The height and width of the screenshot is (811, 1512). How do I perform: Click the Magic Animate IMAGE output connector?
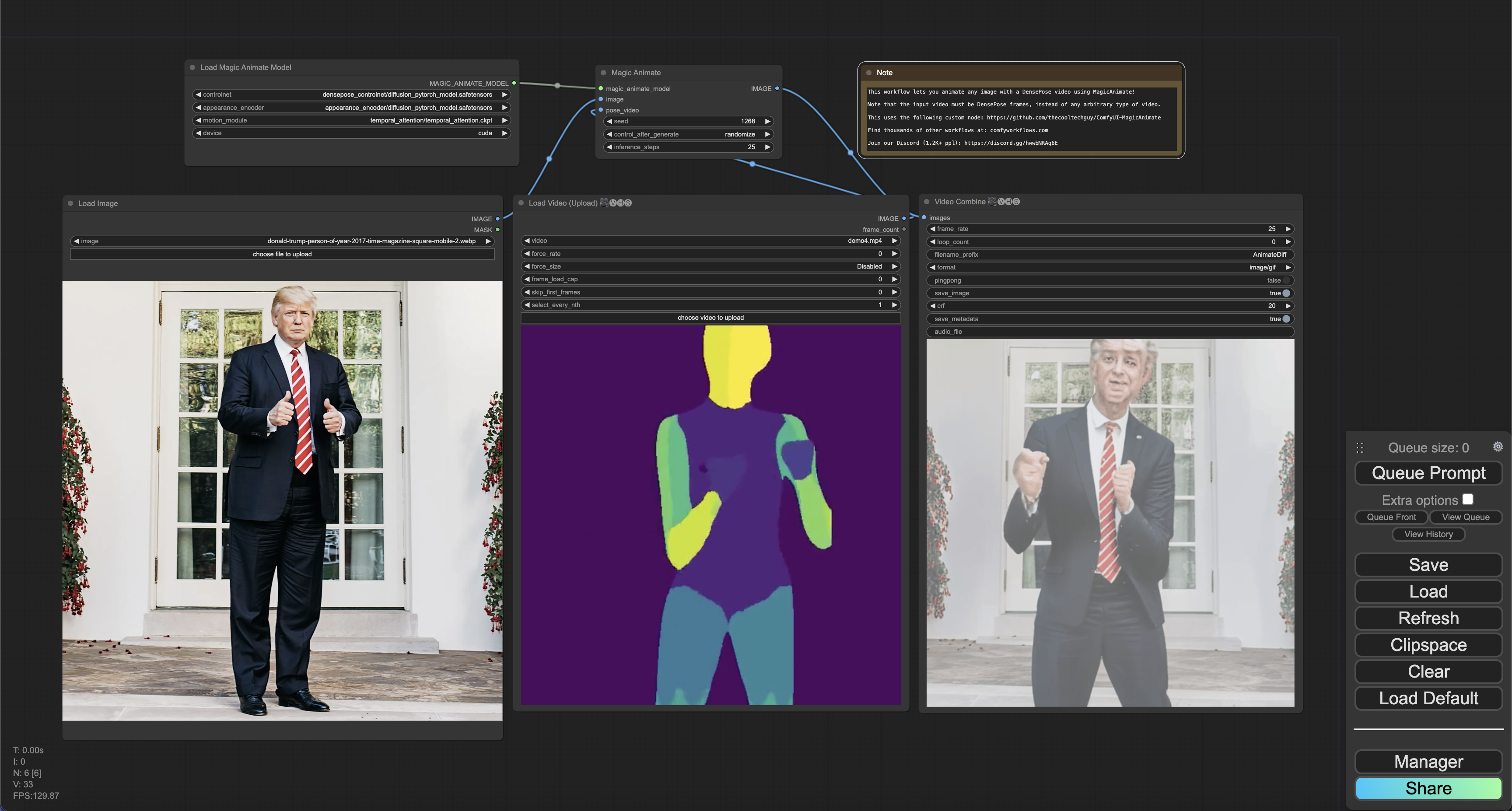777,89
